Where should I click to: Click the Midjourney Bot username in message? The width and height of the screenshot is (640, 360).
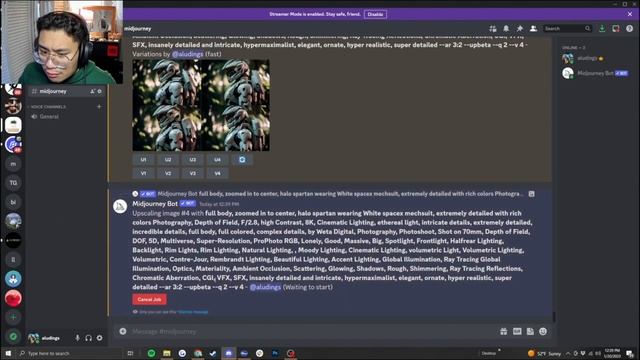pyautogui.click(x=155, y=204)
